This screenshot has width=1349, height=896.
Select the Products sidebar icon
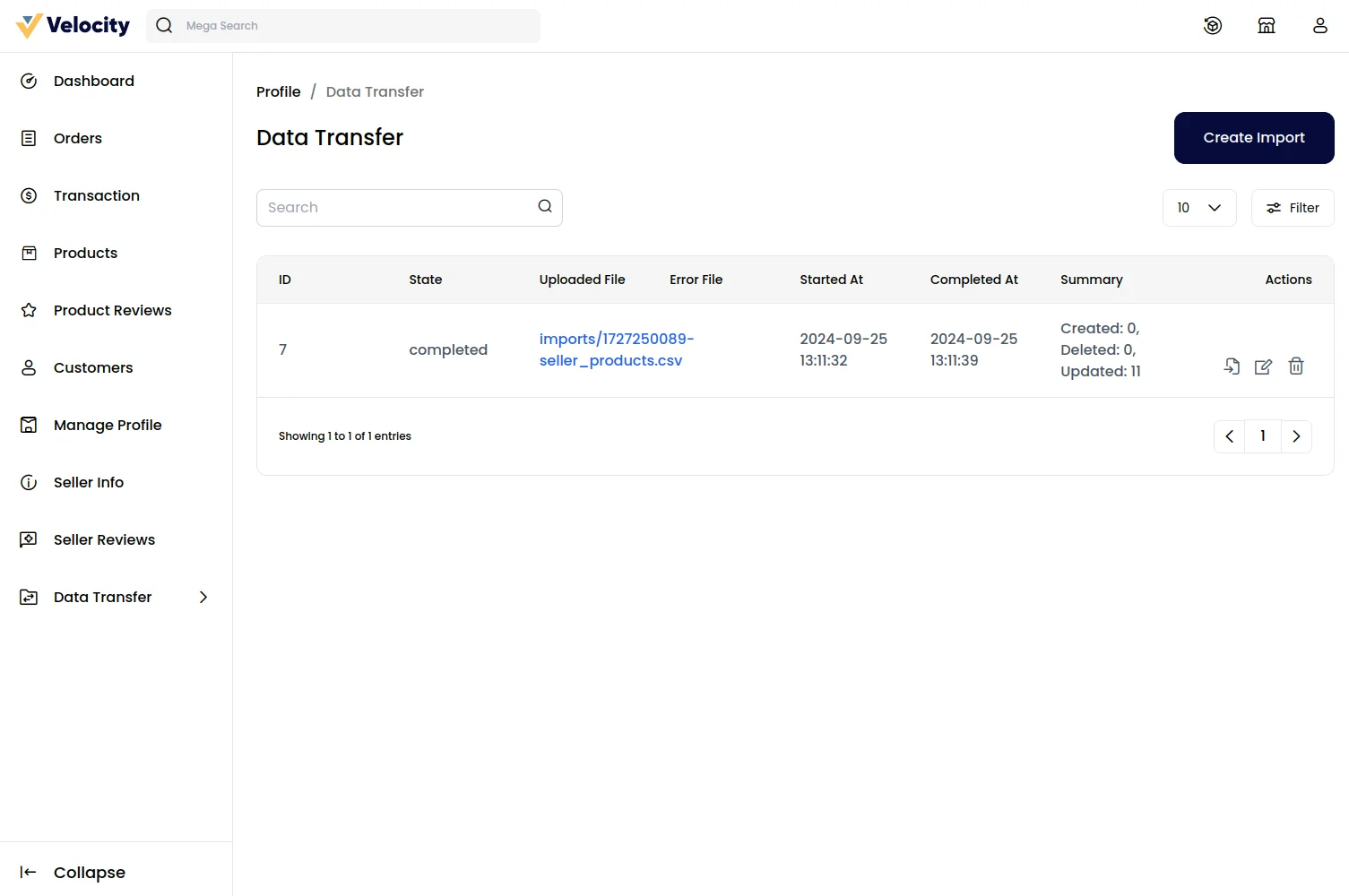pos(28,253)
